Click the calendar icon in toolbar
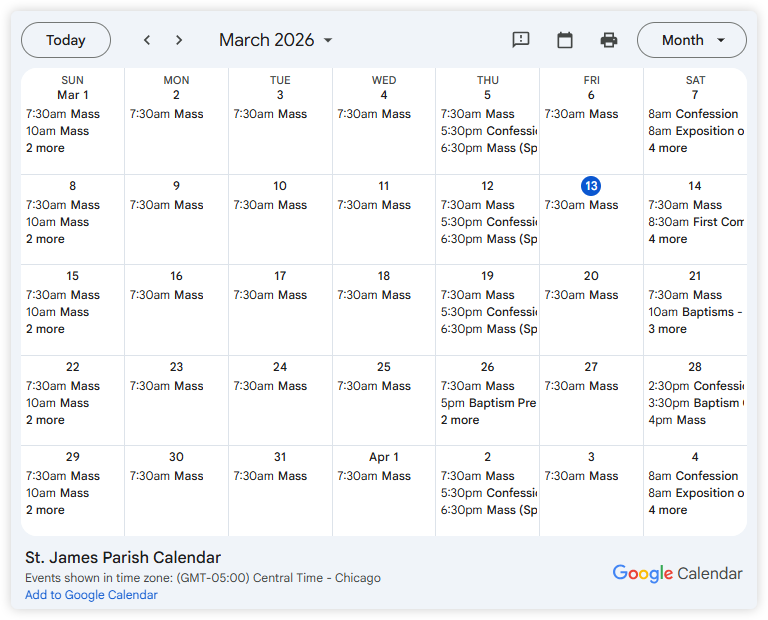The width and height of the screenshot is (768, 620). pyautogui.click(x=565, y=40)
